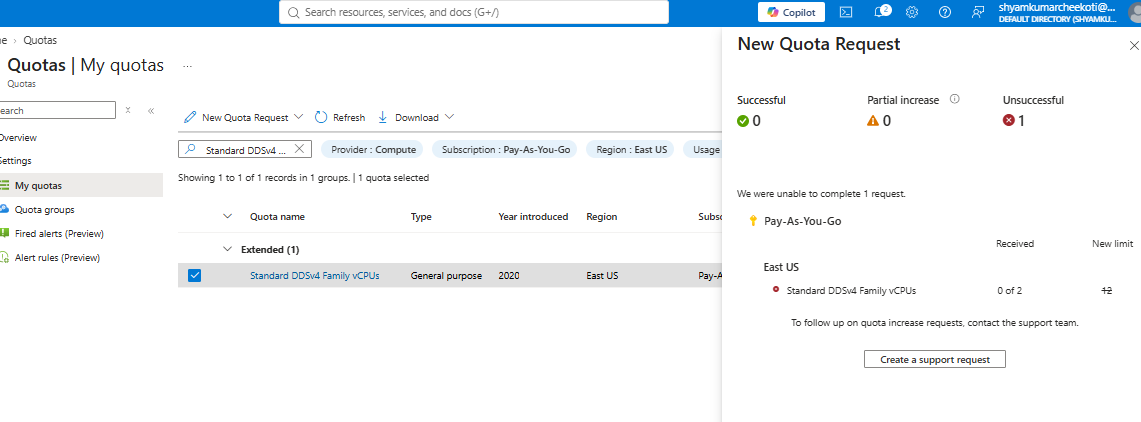Click the green Successful check icon
This screenshot has width=1141, height=422.
coord(743,121)
